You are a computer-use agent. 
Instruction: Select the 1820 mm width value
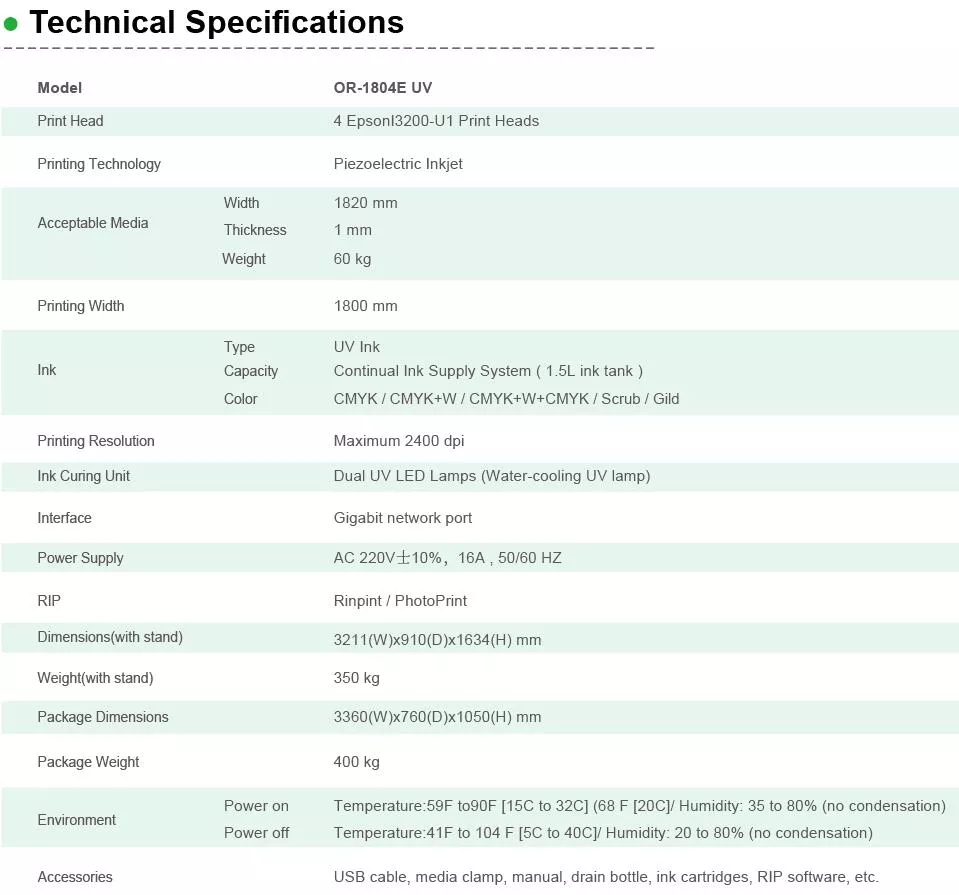click(365, 203)
